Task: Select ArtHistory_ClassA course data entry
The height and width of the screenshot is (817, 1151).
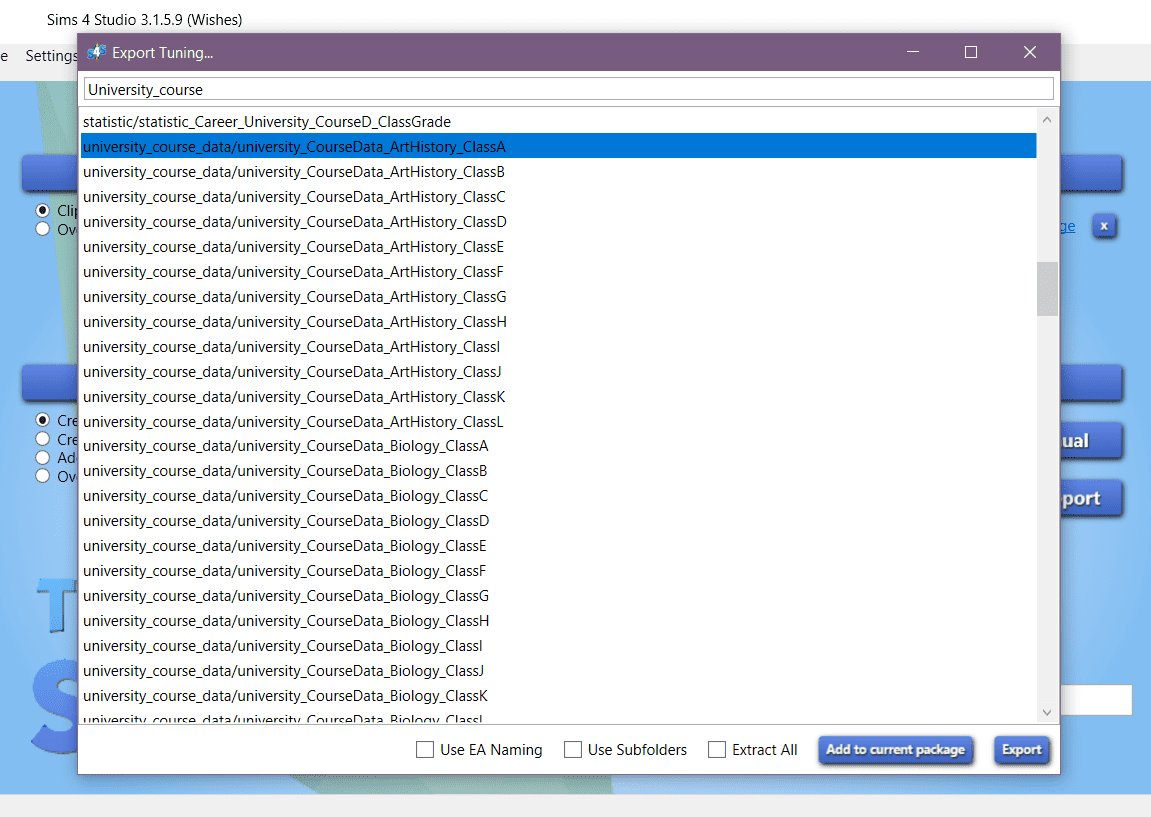Action: 295,147
